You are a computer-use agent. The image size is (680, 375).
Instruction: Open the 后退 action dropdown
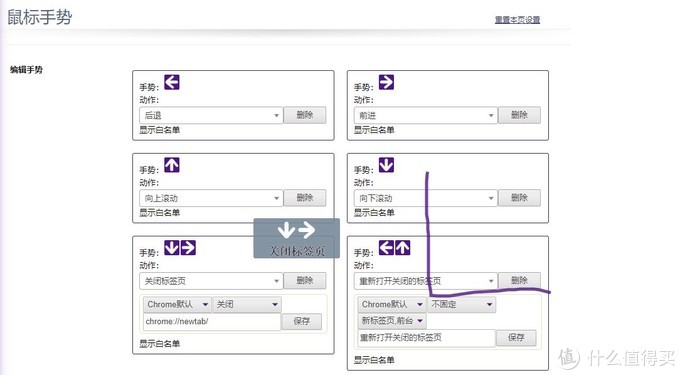(x=211, y=115)
